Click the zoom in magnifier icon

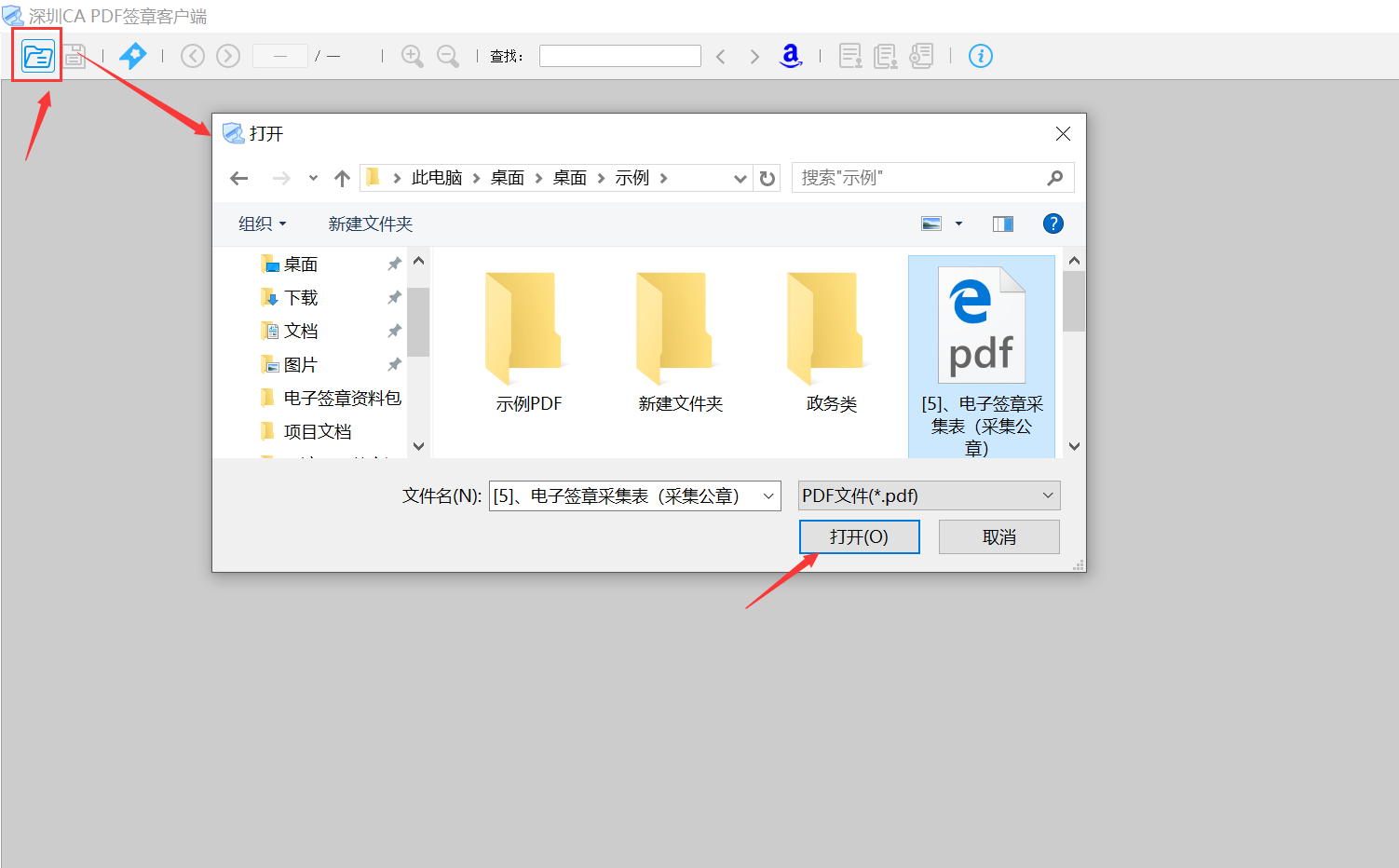(412, 56)
